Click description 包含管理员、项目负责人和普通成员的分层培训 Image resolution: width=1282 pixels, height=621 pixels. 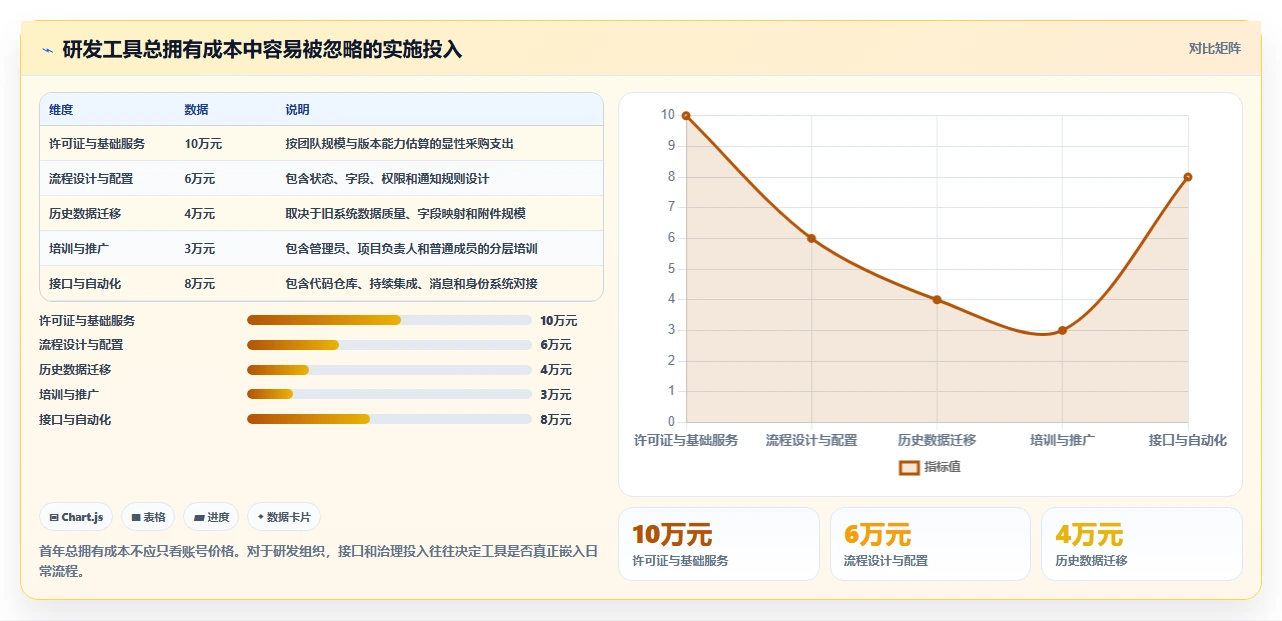(411, 248)
